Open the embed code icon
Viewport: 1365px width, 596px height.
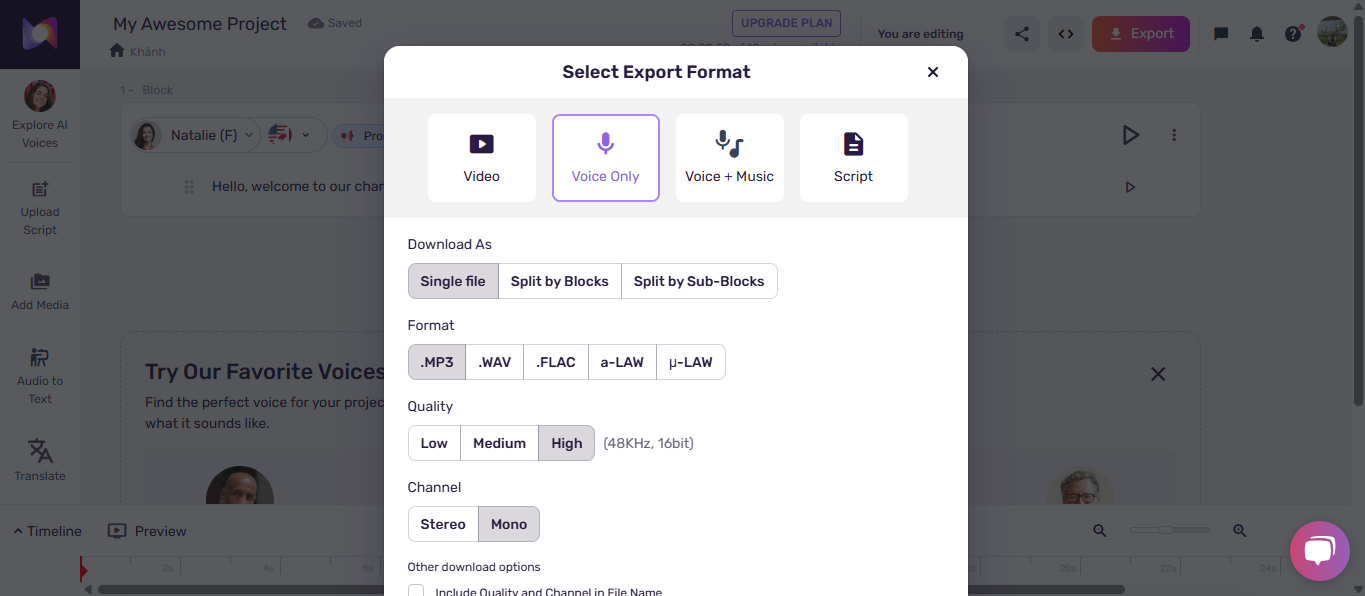point(1066,34)
